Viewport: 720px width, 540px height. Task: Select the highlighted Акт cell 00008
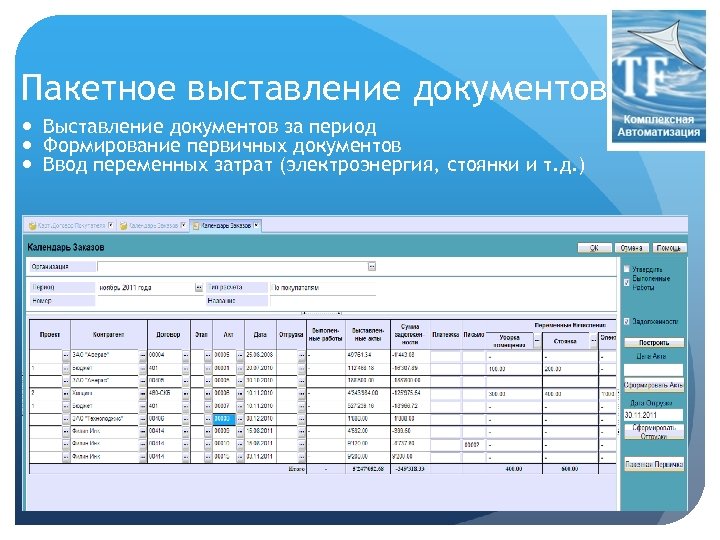coord(224,419)
